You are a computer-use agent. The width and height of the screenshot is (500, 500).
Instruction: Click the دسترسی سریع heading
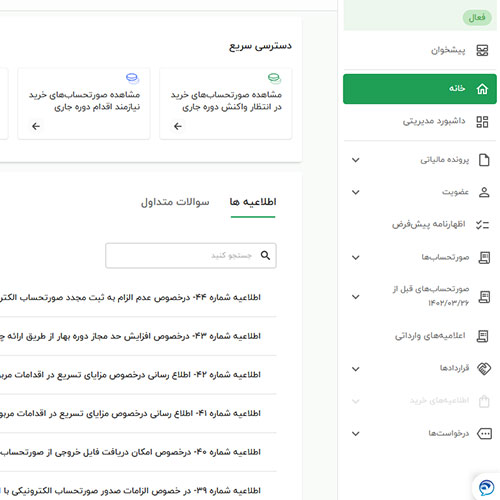pyautogui.click(x=260, y=46)
